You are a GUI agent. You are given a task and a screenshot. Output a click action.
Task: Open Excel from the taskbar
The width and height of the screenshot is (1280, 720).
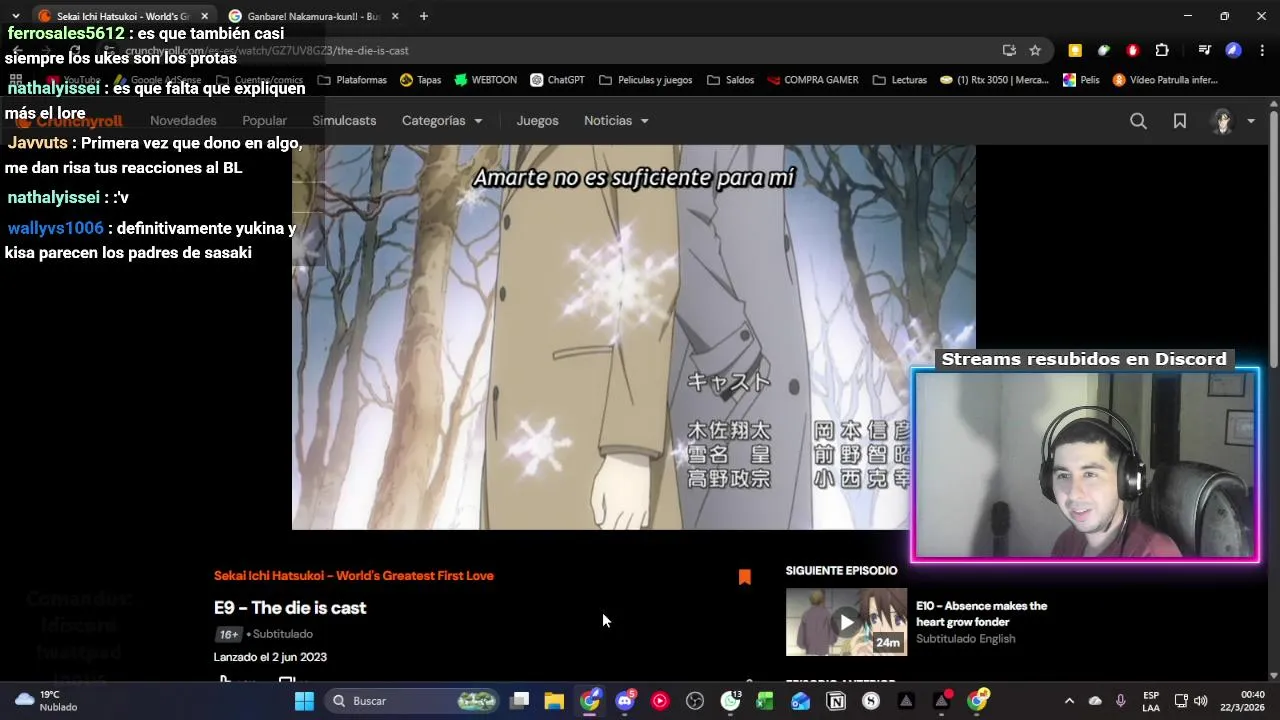(765, 701)
